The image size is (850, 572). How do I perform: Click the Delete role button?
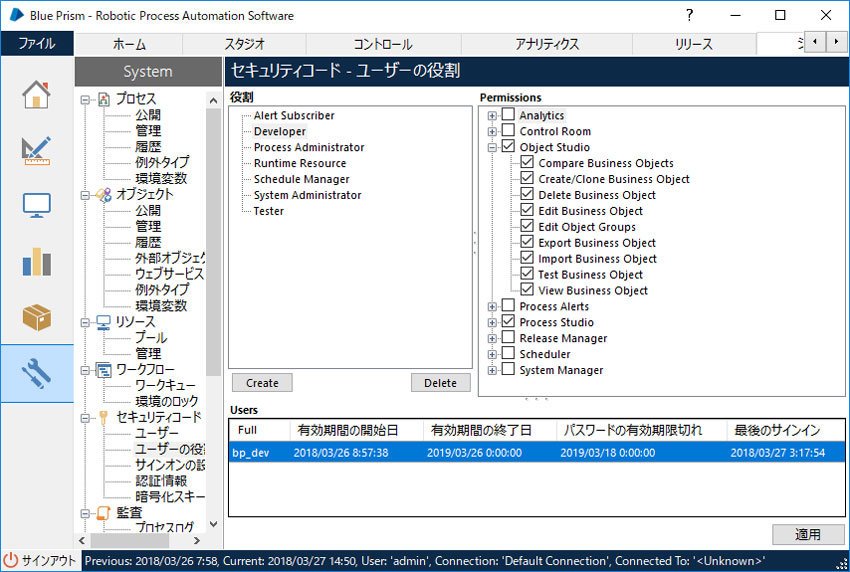[440, 383]
